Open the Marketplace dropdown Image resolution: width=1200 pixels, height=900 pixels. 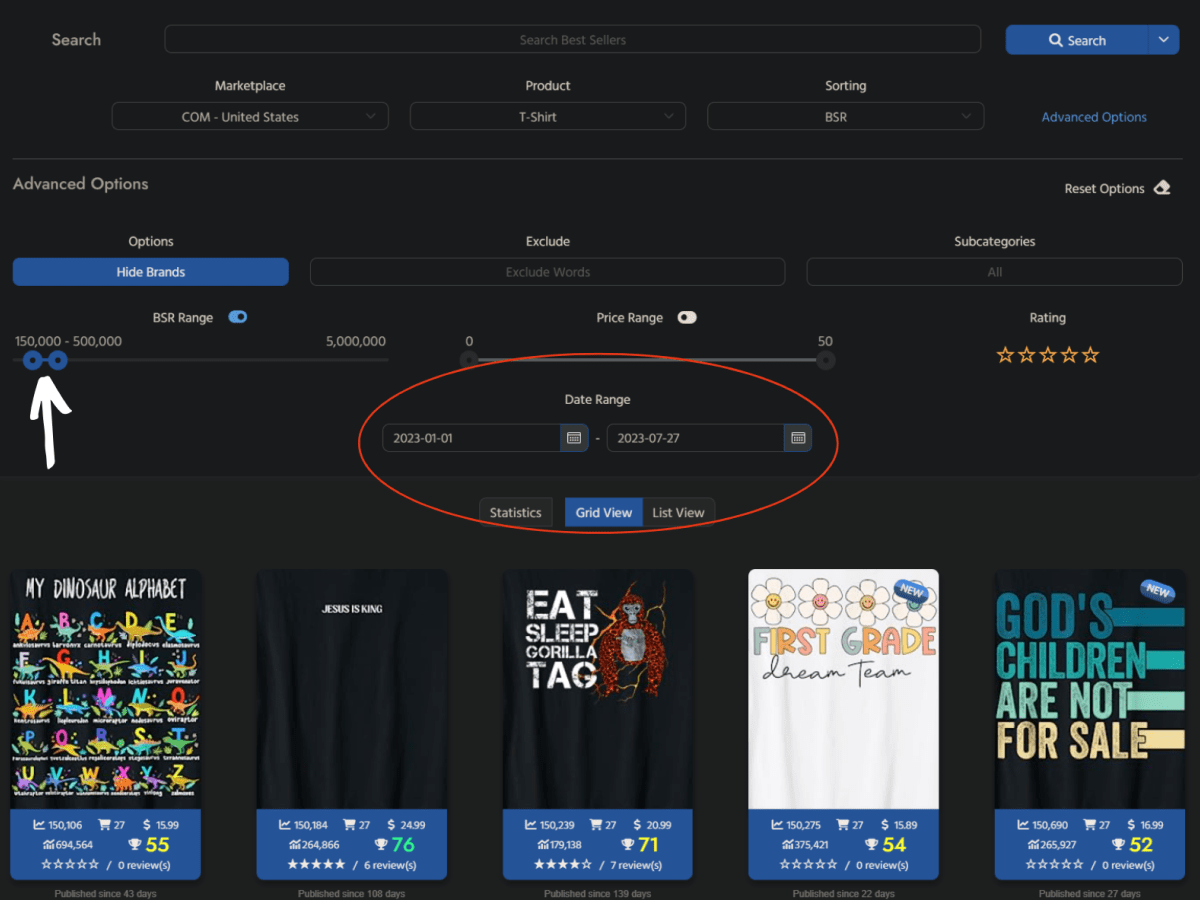click(x=250, y=117)
